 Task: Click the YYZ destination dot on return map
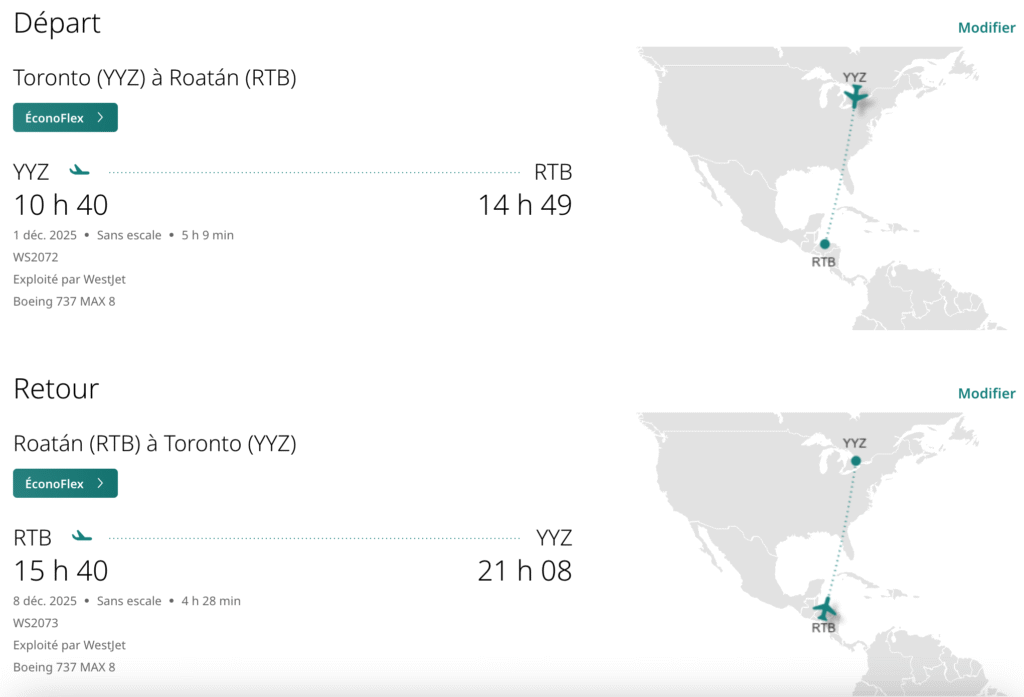click(x=855, y=461)
